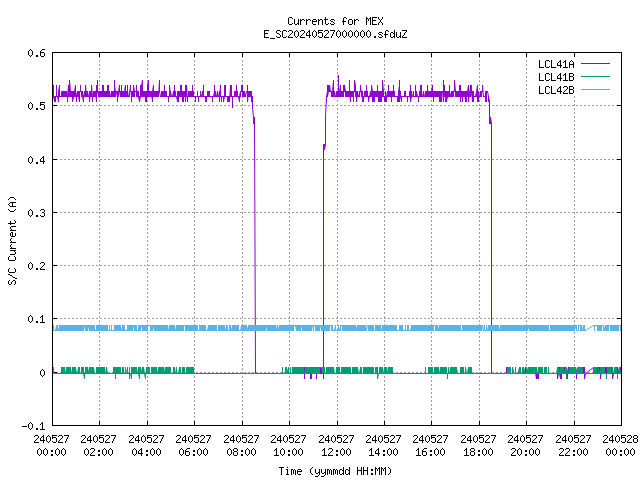This screenshot has width=640, height=480.
Task: Click the 0.4 y-axis tick label
Action: coord(36,160)
